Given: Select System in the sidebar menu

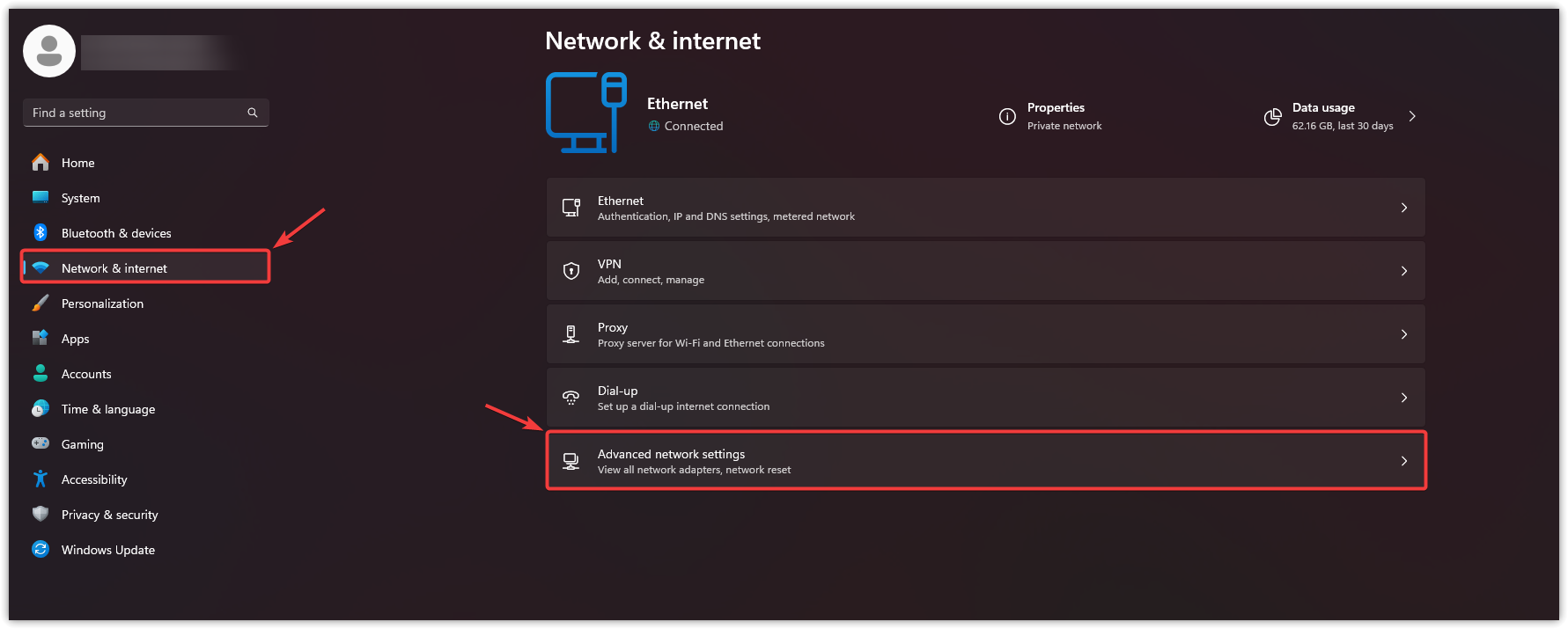Looking at the screenshot, I should coord(81,198).
